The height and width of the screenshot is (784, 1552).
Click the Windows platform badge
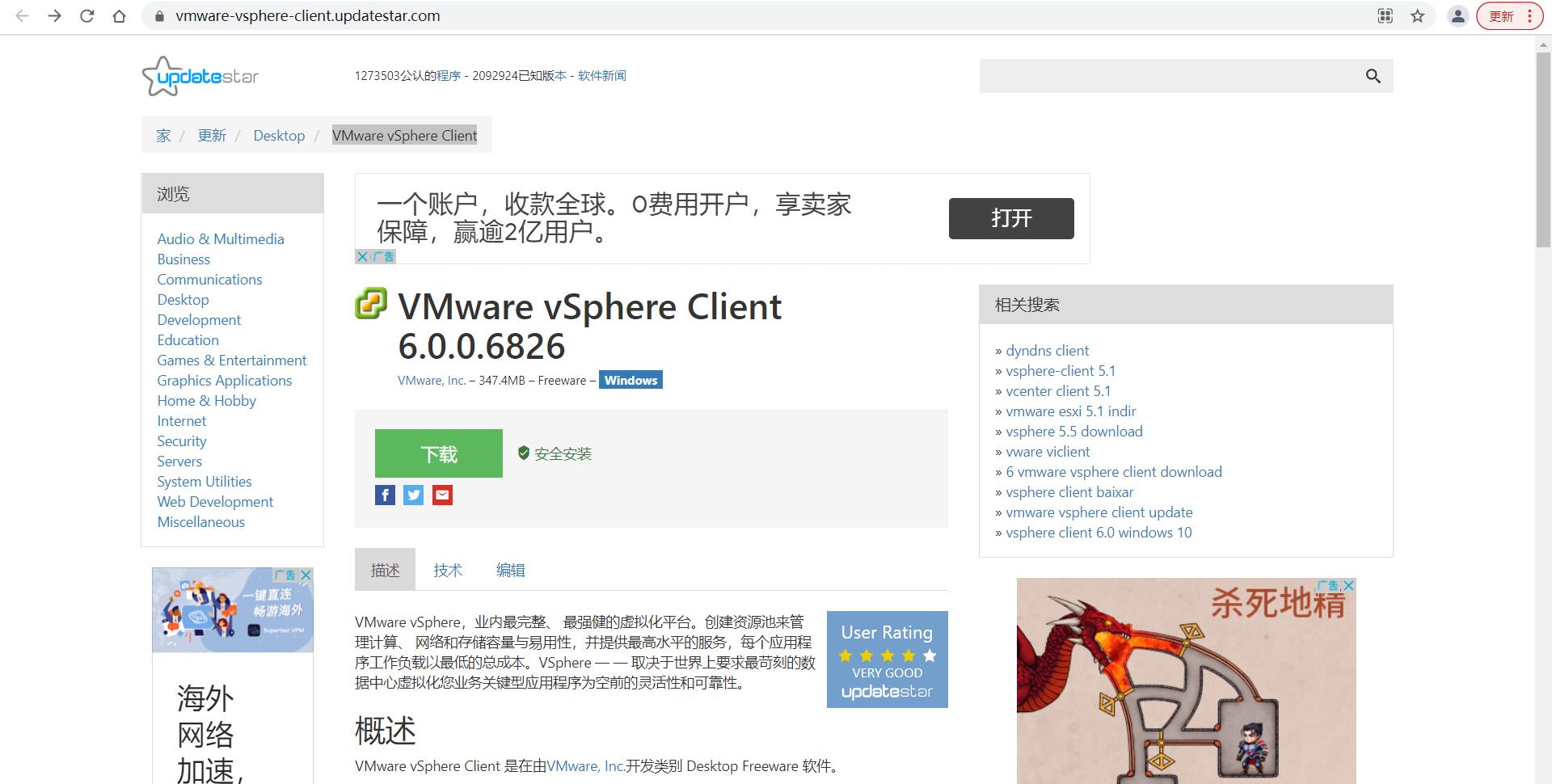(630, 380)
